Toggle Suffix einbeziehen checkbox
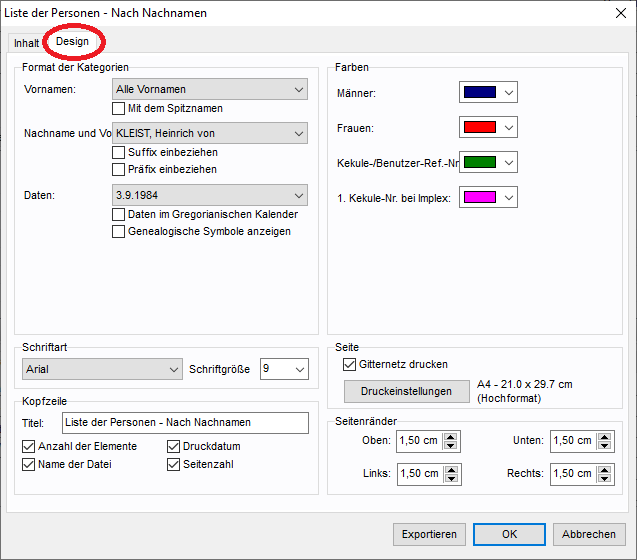The image size is (637, 560). pos(119,152)
